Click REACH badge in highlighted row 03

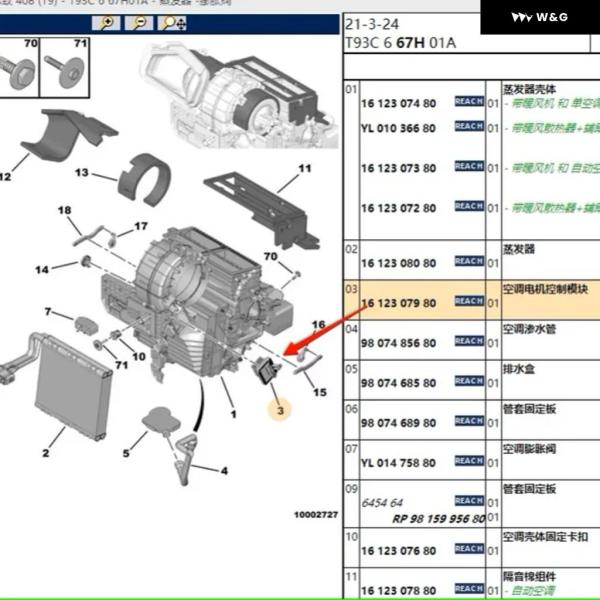(469, 301)
